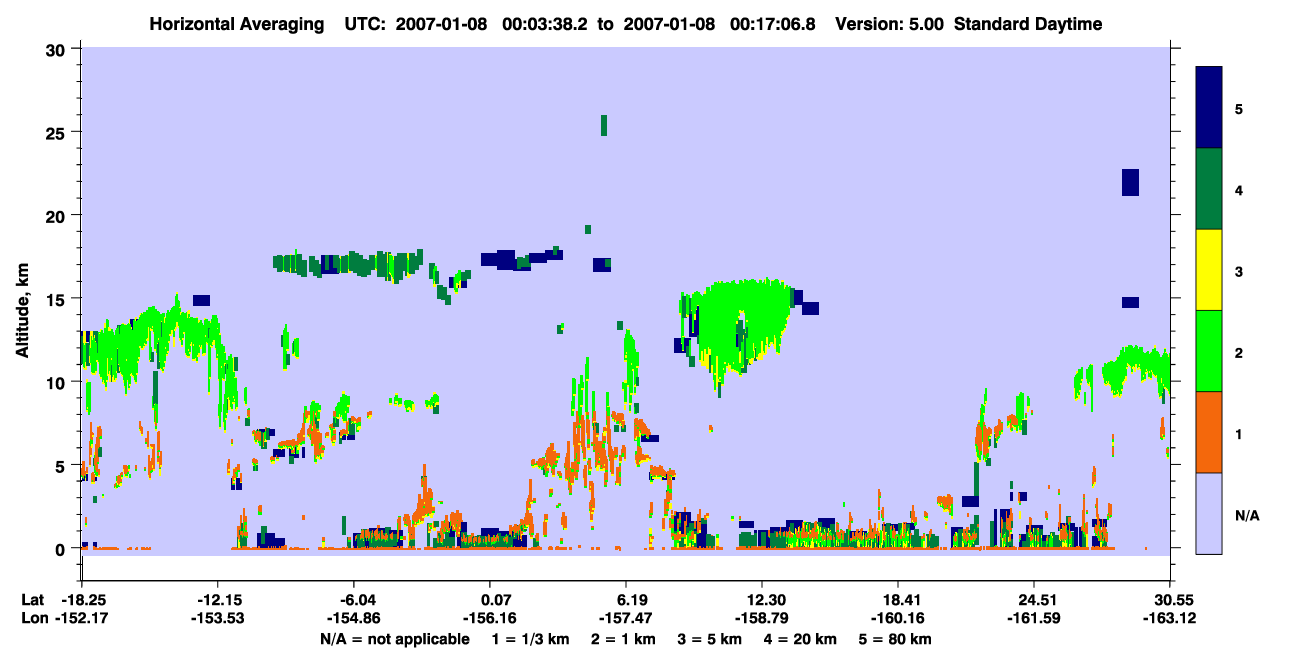Click the orange level 1 colorbar segment

click(x=1209, y=432)
